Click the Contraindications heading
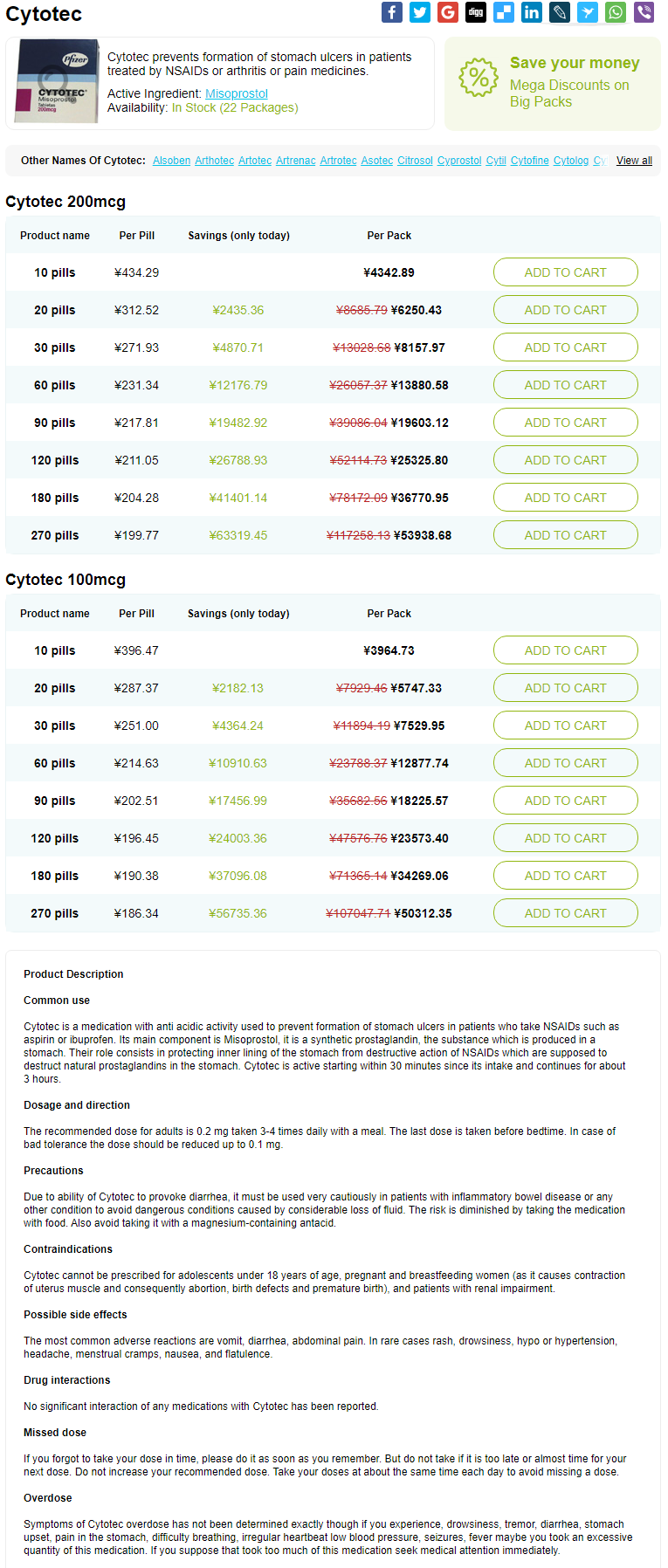Screen dimensions: 668x1568 [68, 1249]
